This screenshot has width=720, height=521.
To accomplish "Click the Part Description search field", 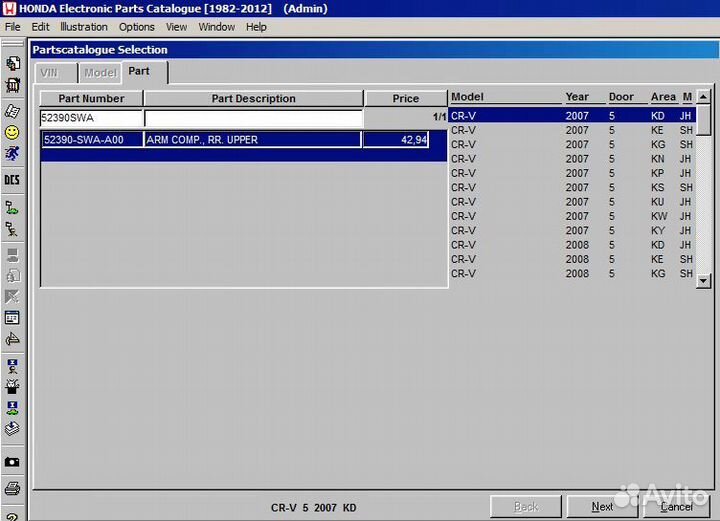I will tap(253, 119).
